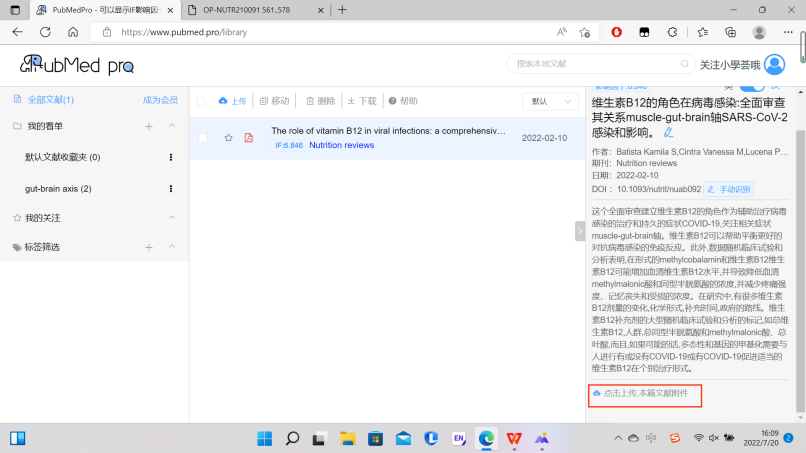Image resolution: width=806 pixels, height=453 pixels.
Task: Click the browser address bar
Action: [x=329, y=32]
